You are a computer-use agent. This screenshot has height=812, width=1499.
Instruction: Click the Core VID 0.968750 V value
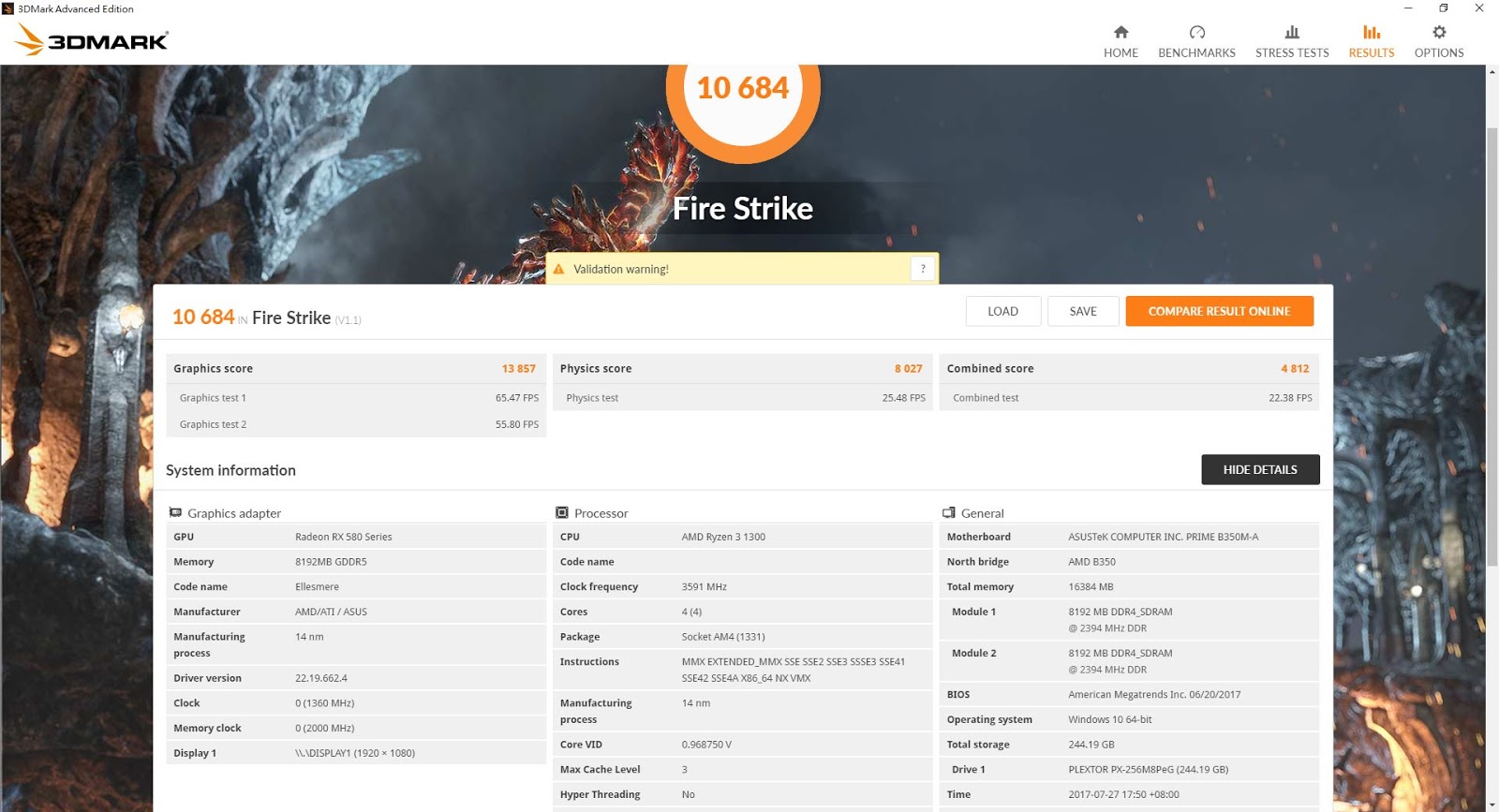tap(706, 745)
